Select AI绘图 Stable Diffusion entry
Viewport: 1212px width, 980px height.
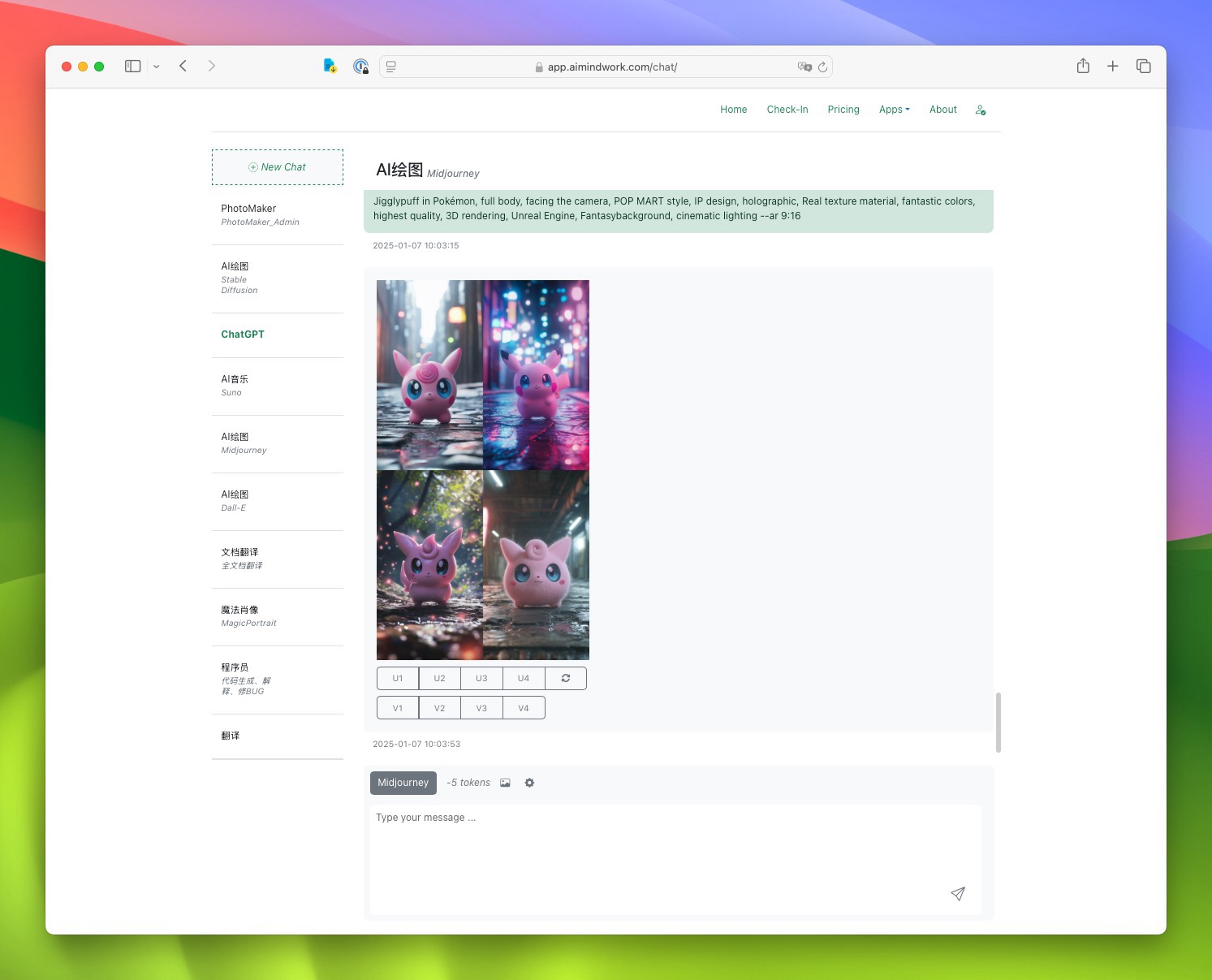pyautogui.click(x=278, y=278)
